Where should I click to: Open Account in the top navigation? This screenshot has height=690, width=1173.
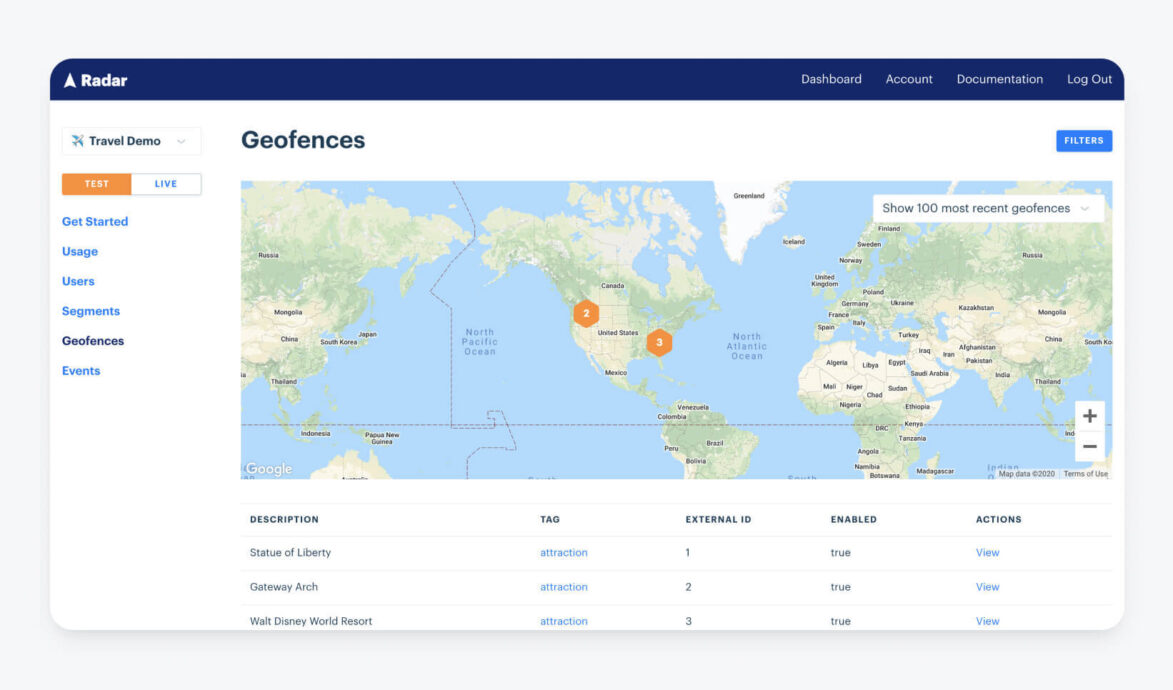(x=909, y=79)
